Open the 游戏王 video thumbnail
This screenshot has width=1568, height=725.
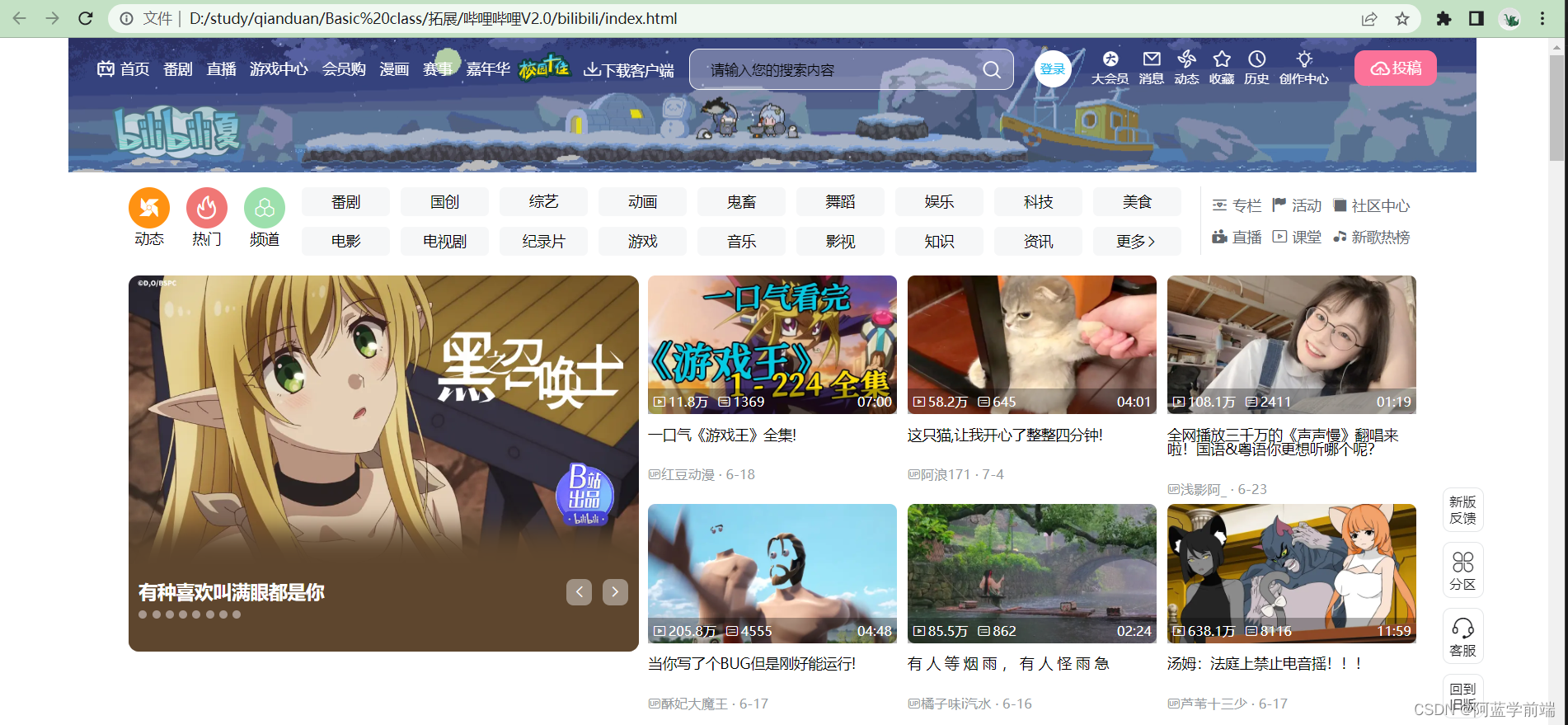[x=772, y=345]
